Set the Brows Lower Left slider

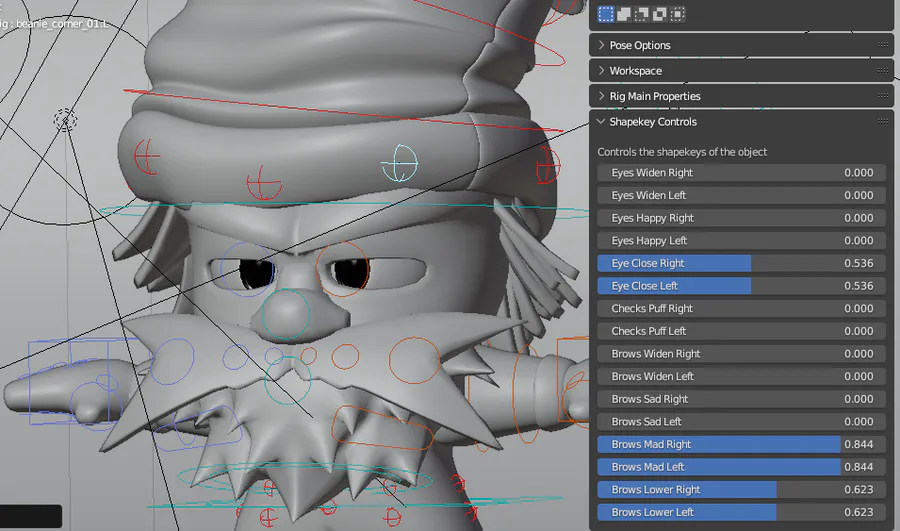click(742, 512)
